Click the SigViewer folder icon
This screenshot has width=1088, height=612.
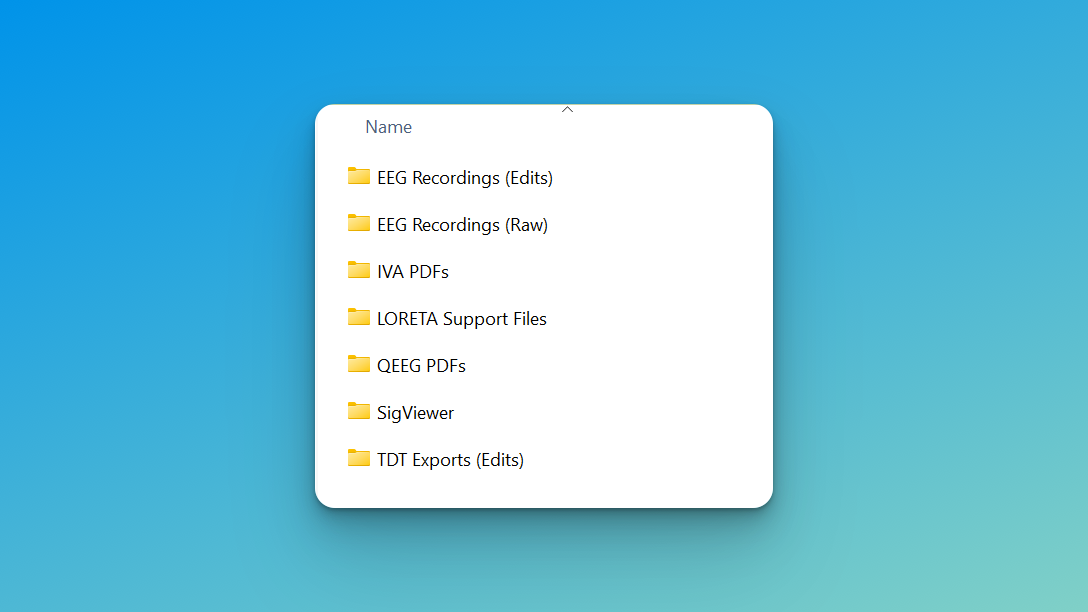[359, 412]
